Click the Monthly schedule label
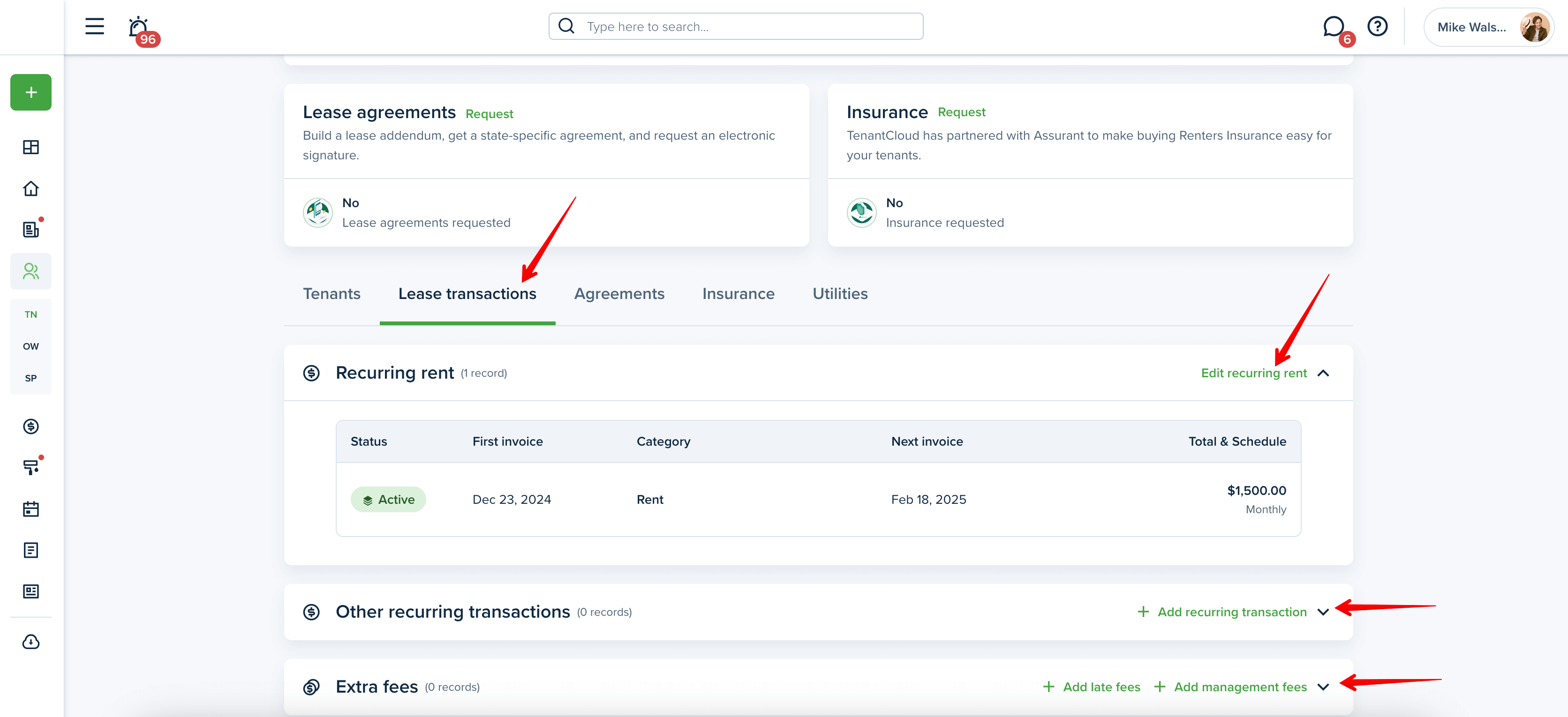 point(1266,509)
